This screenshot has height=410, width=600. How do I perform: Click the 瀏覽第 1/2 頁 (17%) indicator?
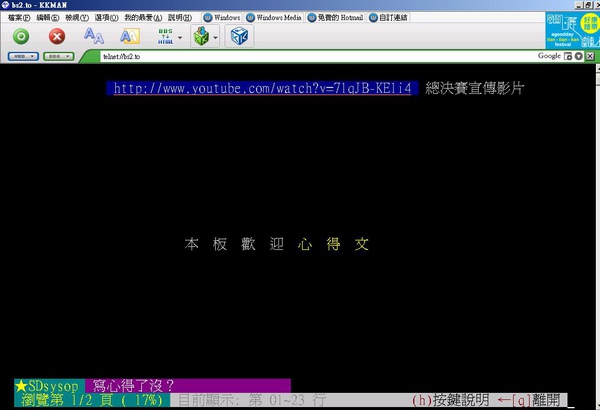92,400
